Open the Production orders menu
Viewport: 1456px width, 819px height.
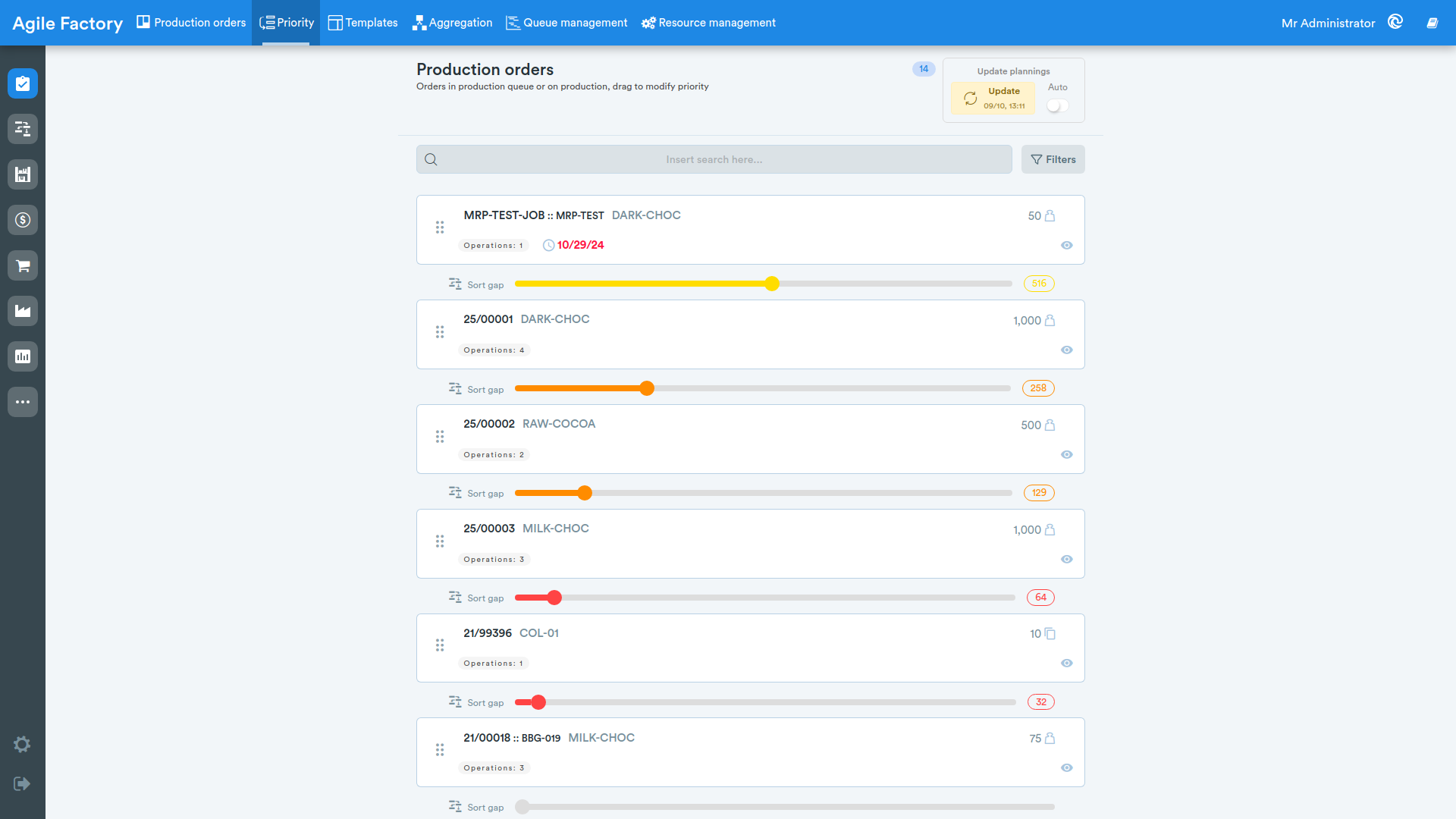coord(191,23)
